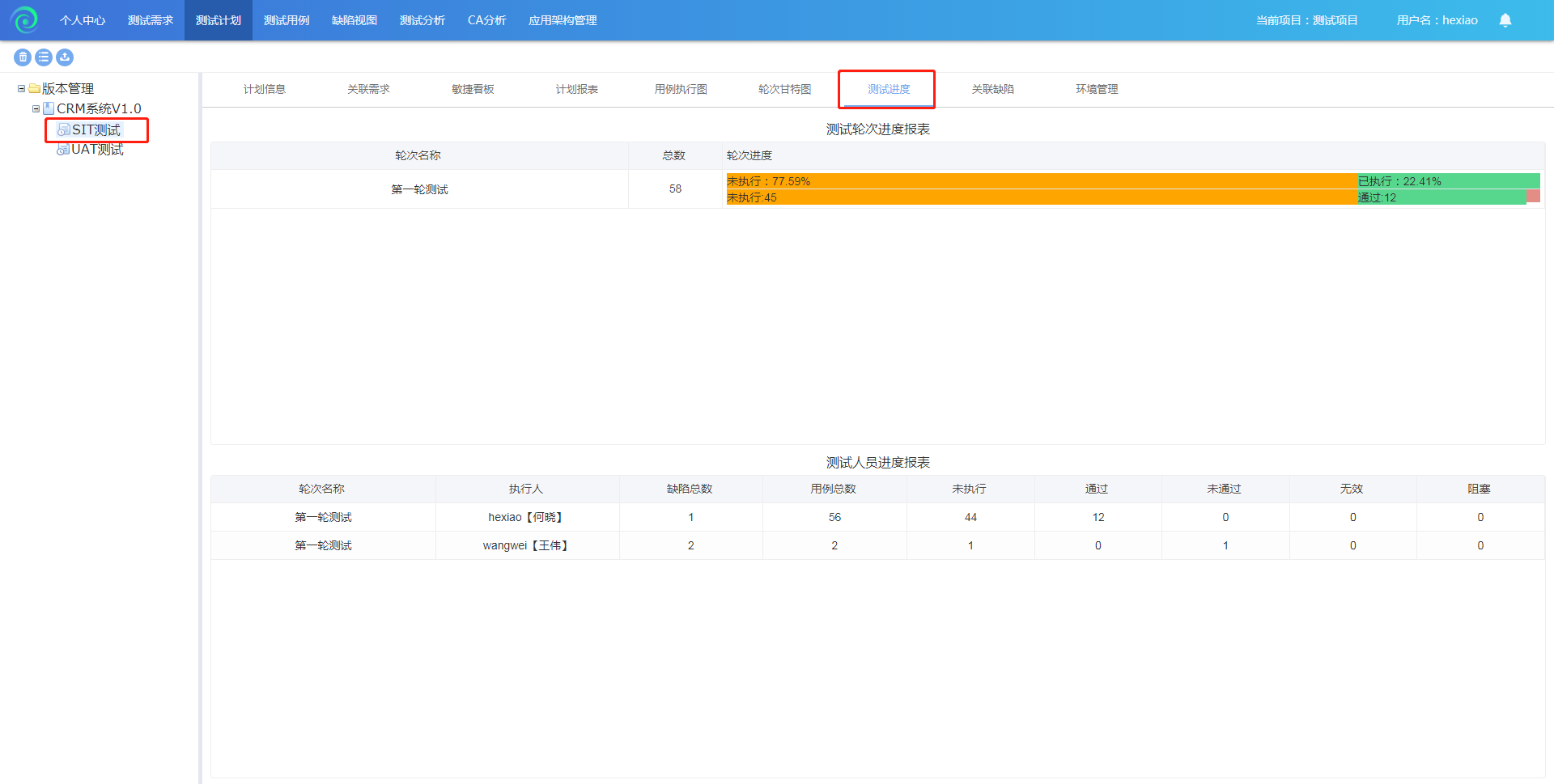This screenshot has width=1554, height=784.
Task: Click the orange 未执行 progress bar
Action: [1041, 181]
